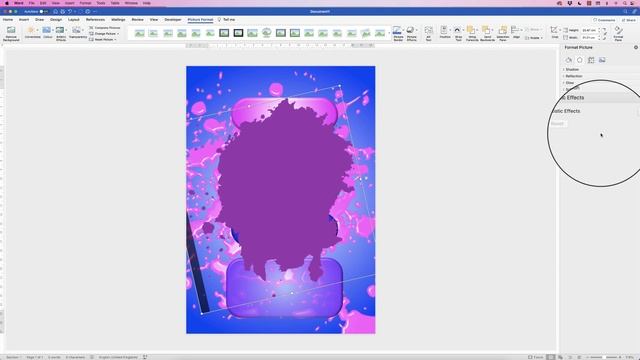Open the Window menu in menu bar

131,3
